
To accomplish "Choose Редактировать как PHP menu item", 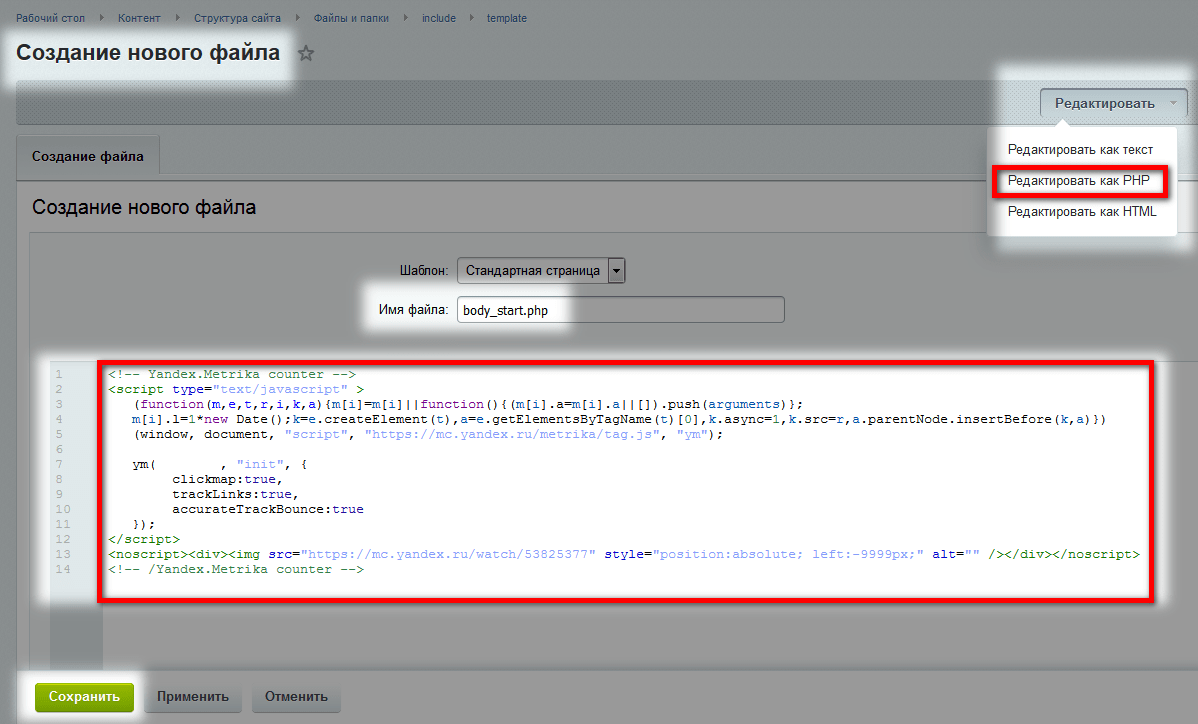I will point(1079,181).
